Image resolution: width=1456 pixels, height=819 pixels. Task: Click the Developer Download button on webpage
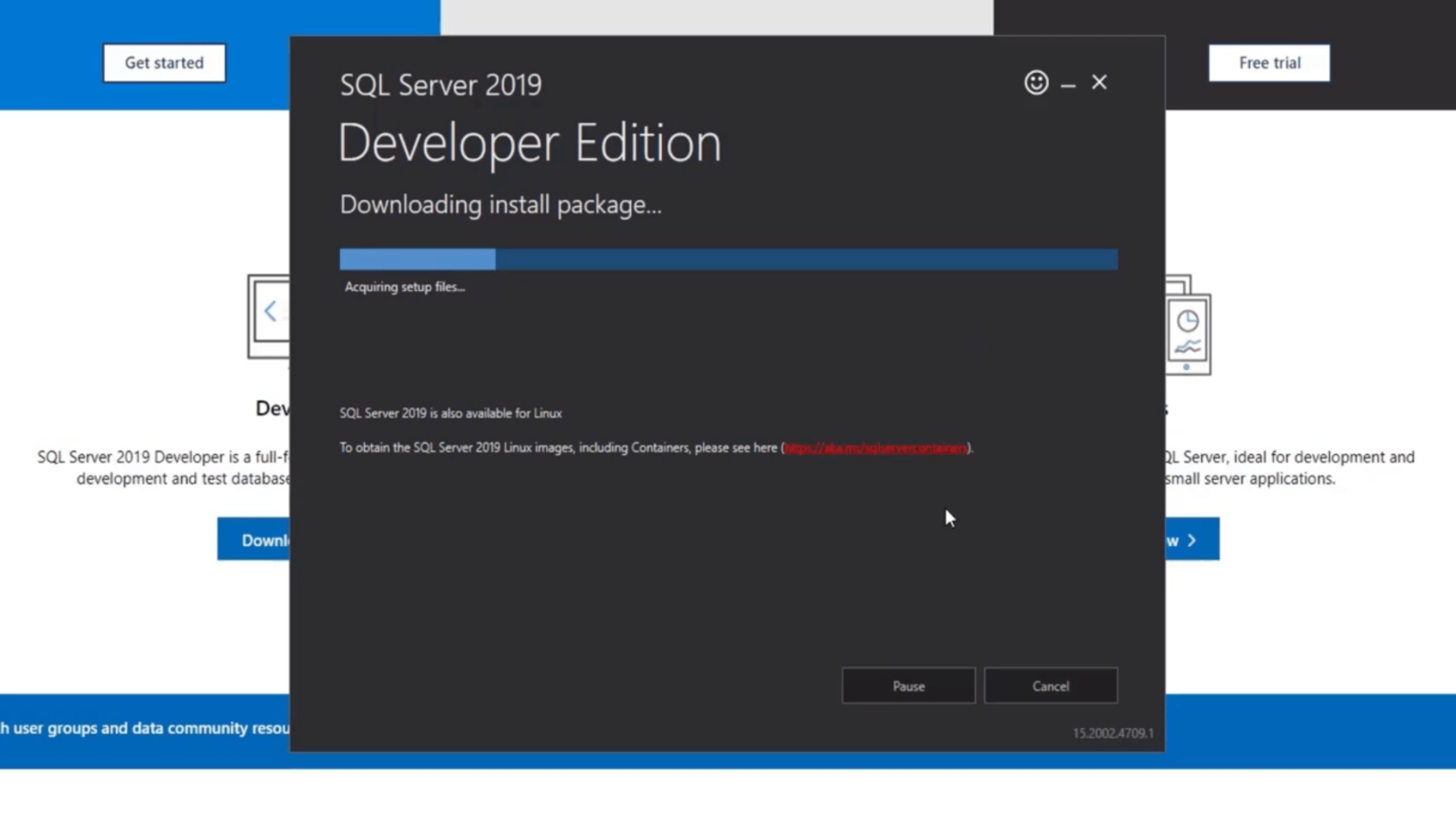254,540
